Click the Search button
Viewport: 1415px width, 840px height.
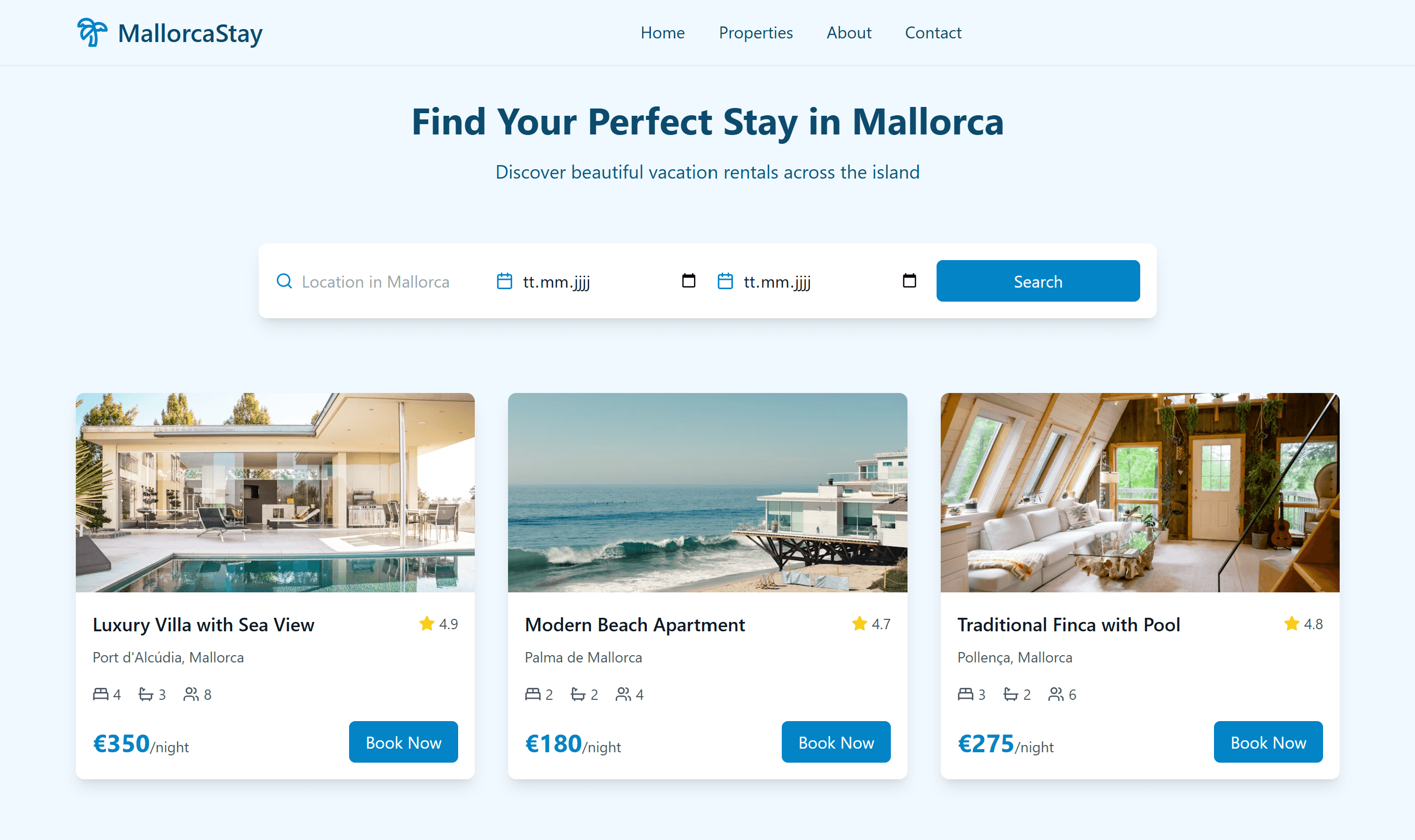pos(1038,281)
